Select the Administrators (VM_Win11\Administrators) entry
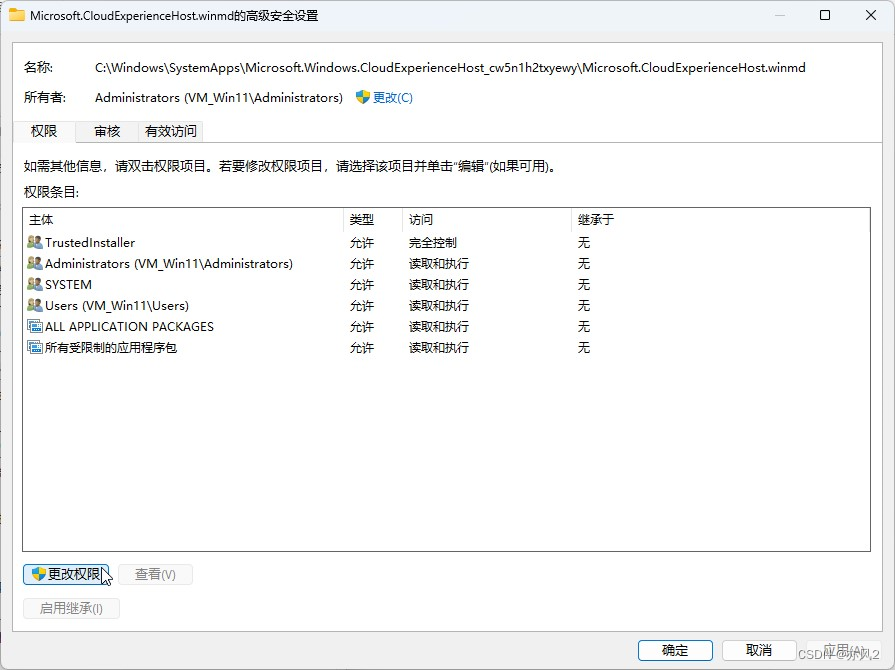895x670 pixels. (x=446, y=264)
